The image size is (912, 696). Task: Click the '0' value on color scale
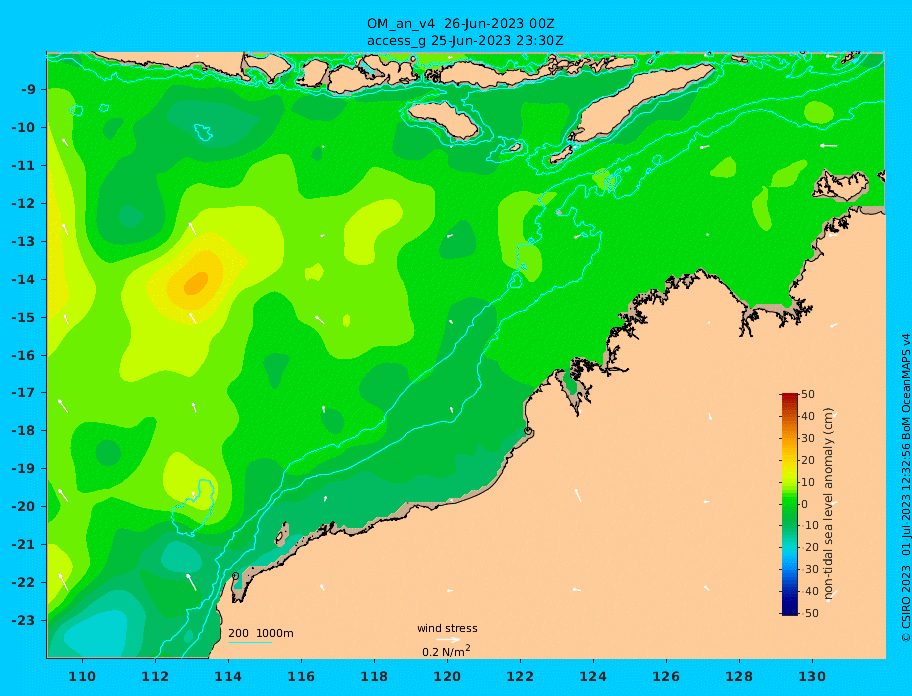tap(804, 504)
